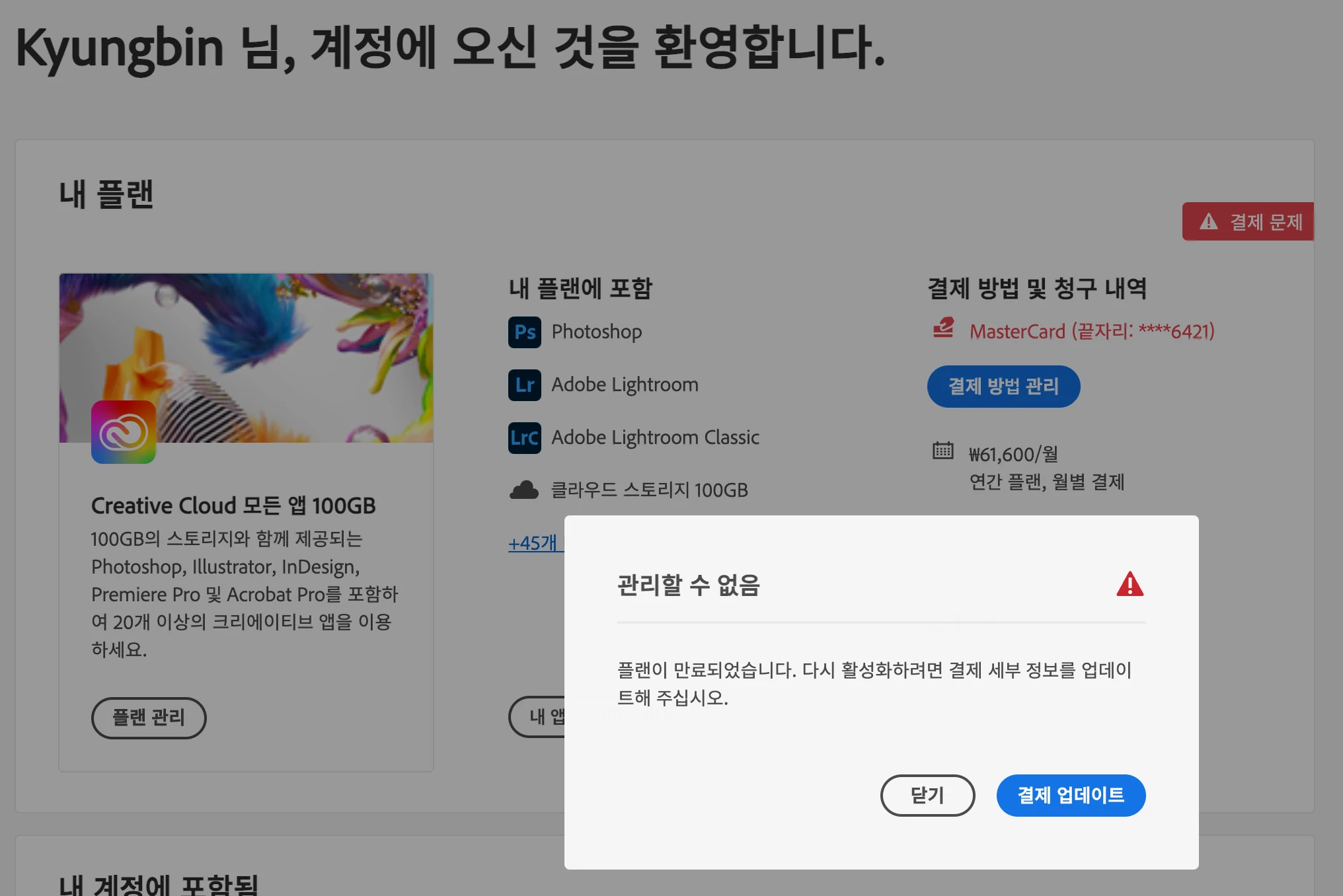Click the MasterCard payment error icon
The height and width of the screenshot is (896, 1343).
pos(943,328)
